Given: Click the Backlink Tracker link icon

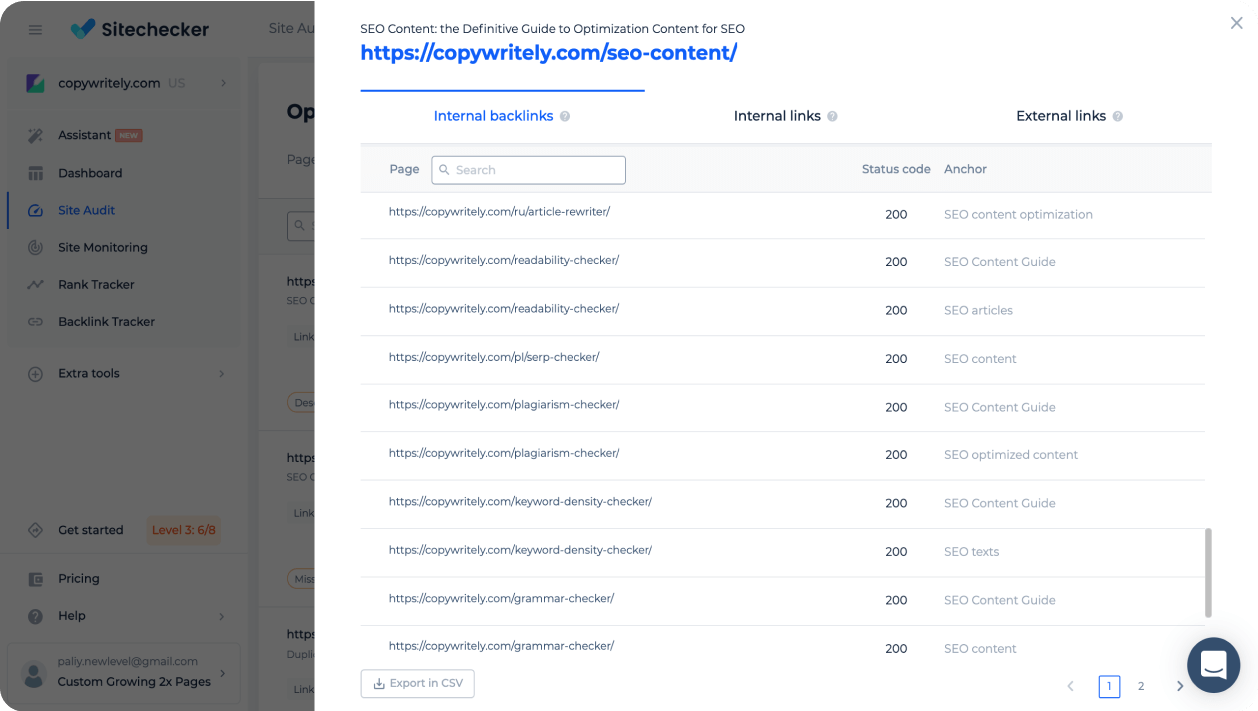Looking at the screenshot, I should 36,322.
